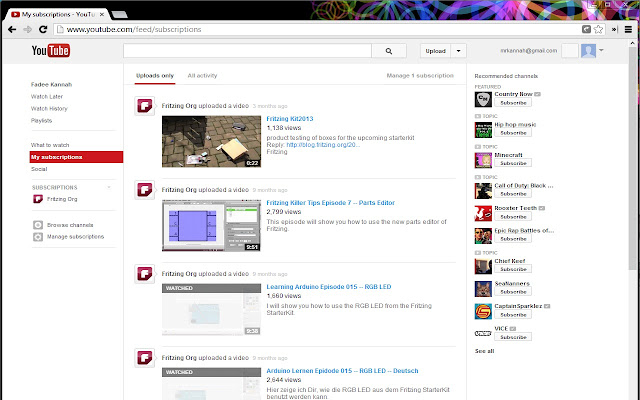Image resolution: width=640 pixels, height=400 pixels.
Task: Click in the YouTube search field
Action: (x=247, y=51)
